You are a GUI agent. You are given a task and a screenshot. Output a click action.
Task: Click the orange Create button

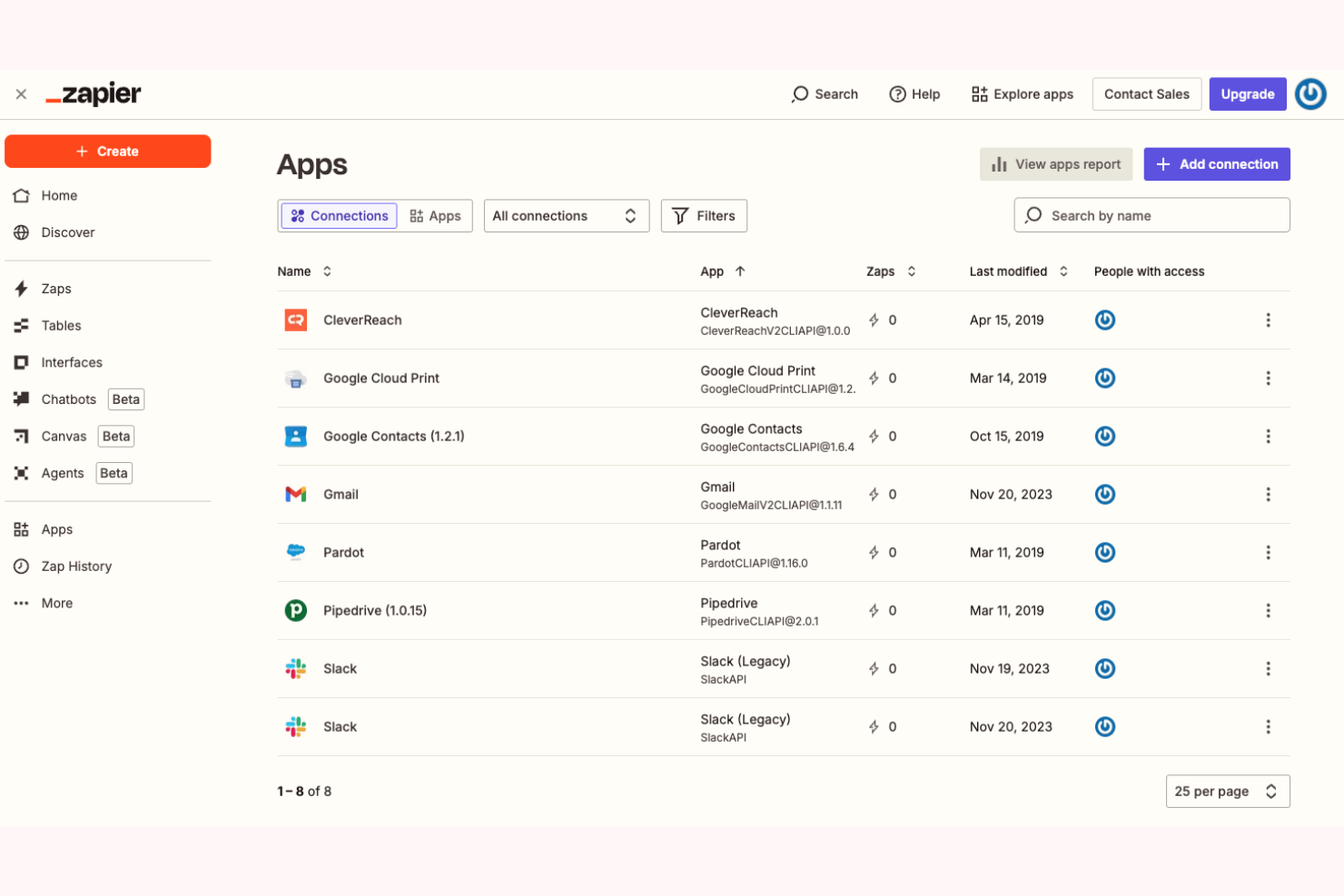[108, 152]
